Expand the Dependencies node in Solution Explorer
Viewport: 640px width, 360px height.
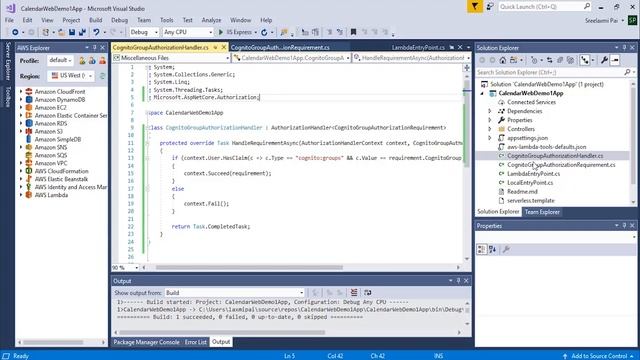490,111
